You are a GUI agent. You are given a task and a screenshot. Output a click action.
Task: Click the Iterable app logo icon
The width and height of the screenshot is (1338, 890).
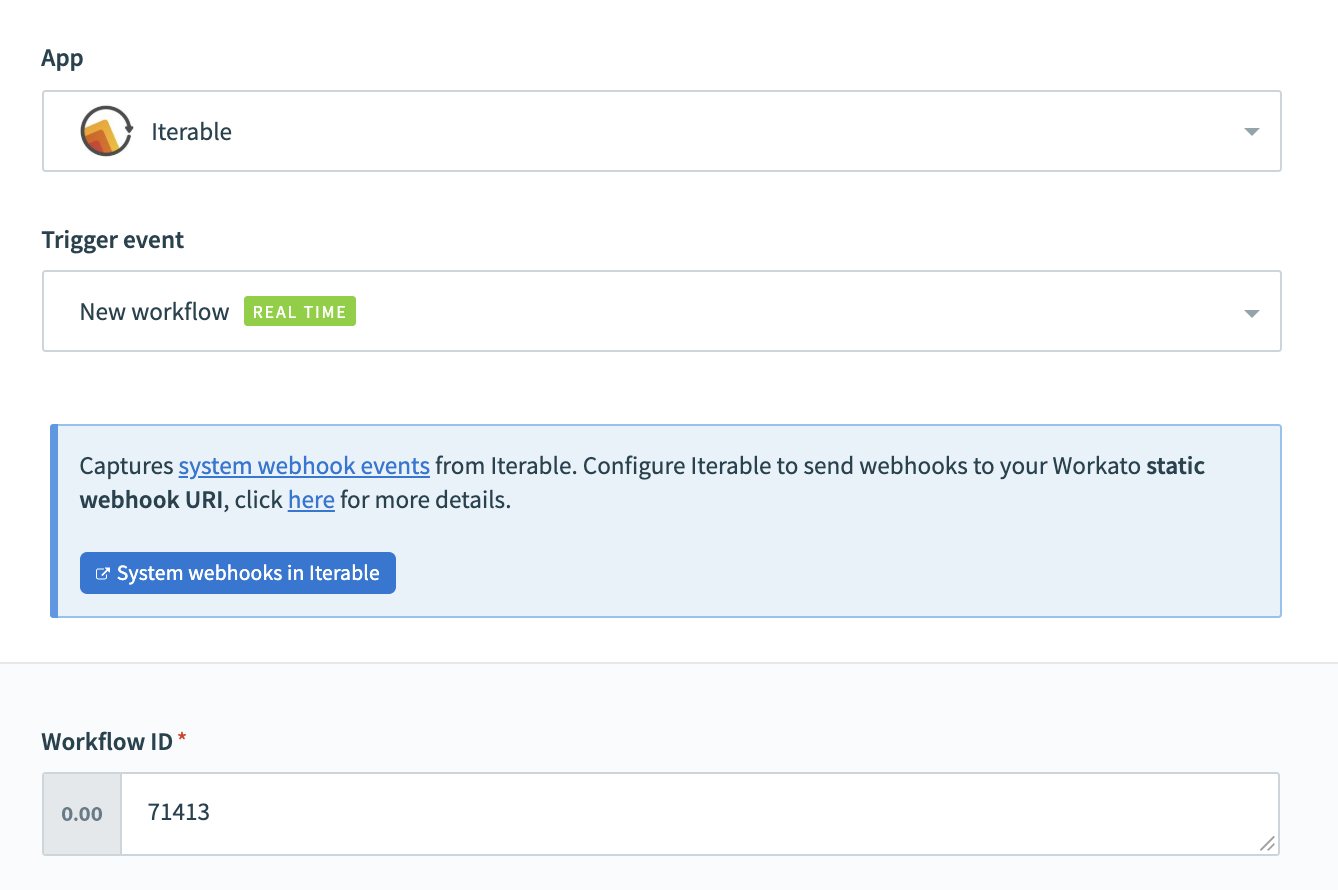[106, 131]
